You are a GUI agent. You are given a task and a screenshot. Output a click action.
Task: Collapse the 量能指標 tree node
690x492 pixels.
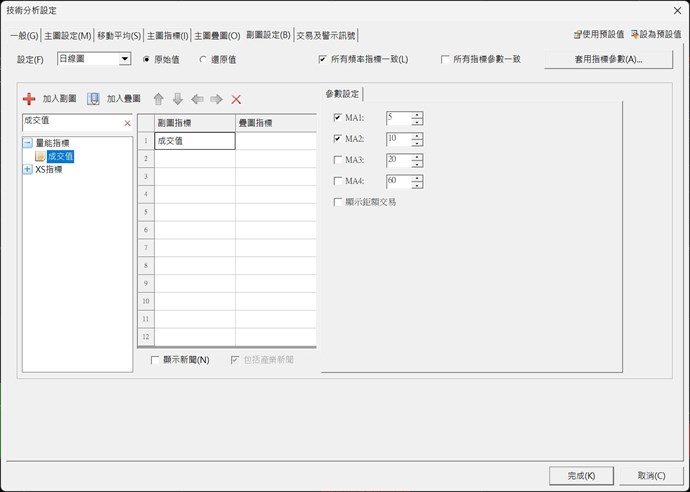(x=28, y=143)
